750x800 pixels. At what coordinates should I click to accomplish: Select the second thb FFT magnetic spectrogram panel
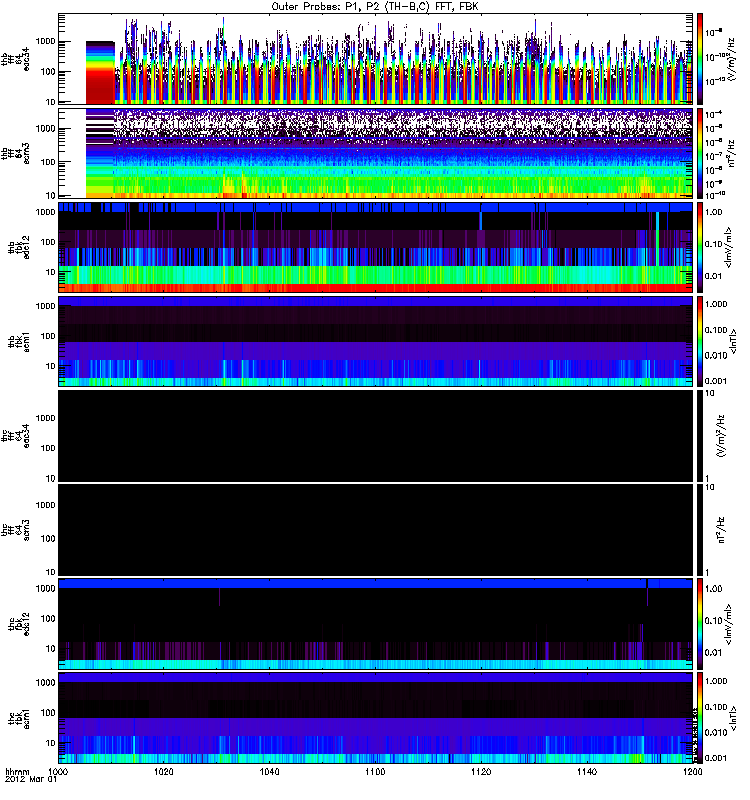(400, 152)
